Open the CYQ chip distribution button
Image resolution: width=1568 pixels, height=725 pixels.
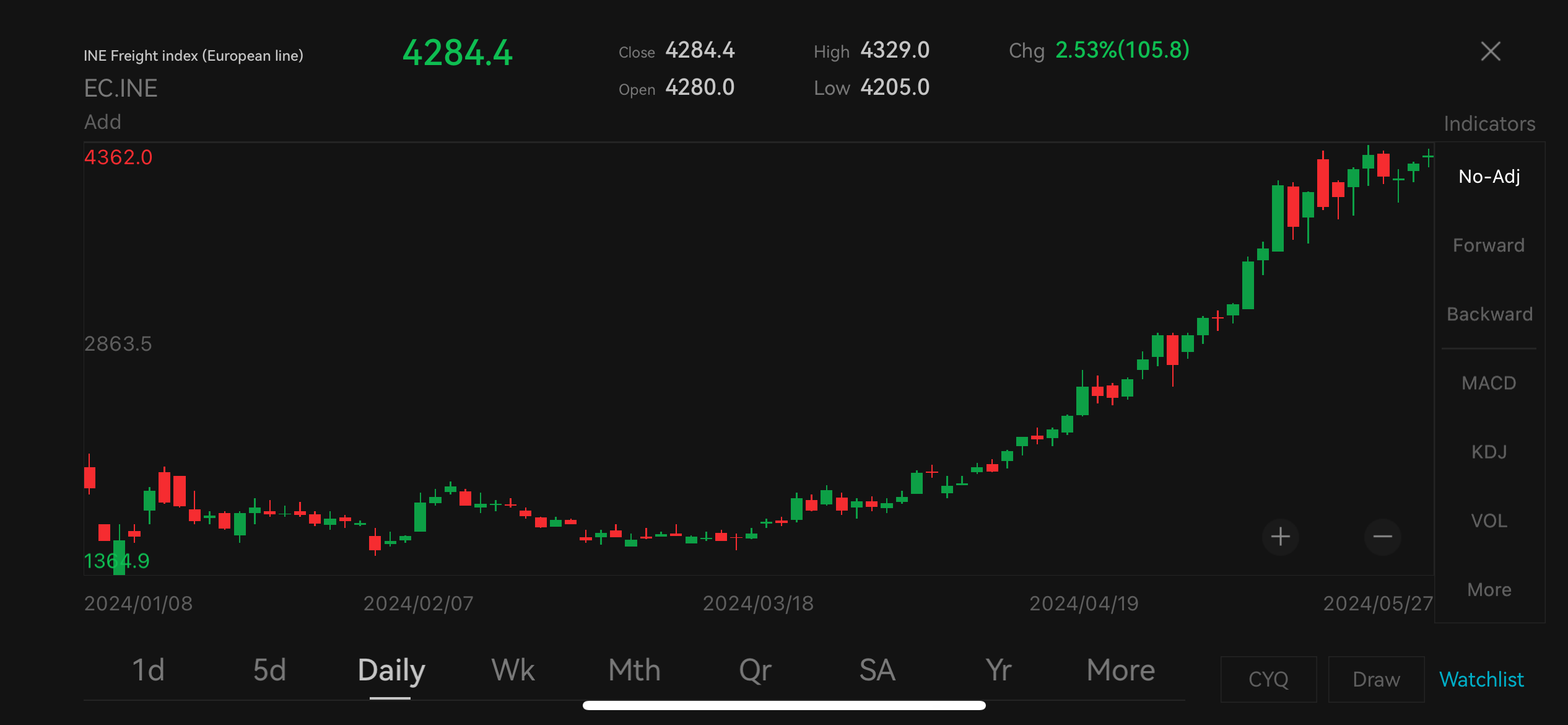coord(1268,679)
